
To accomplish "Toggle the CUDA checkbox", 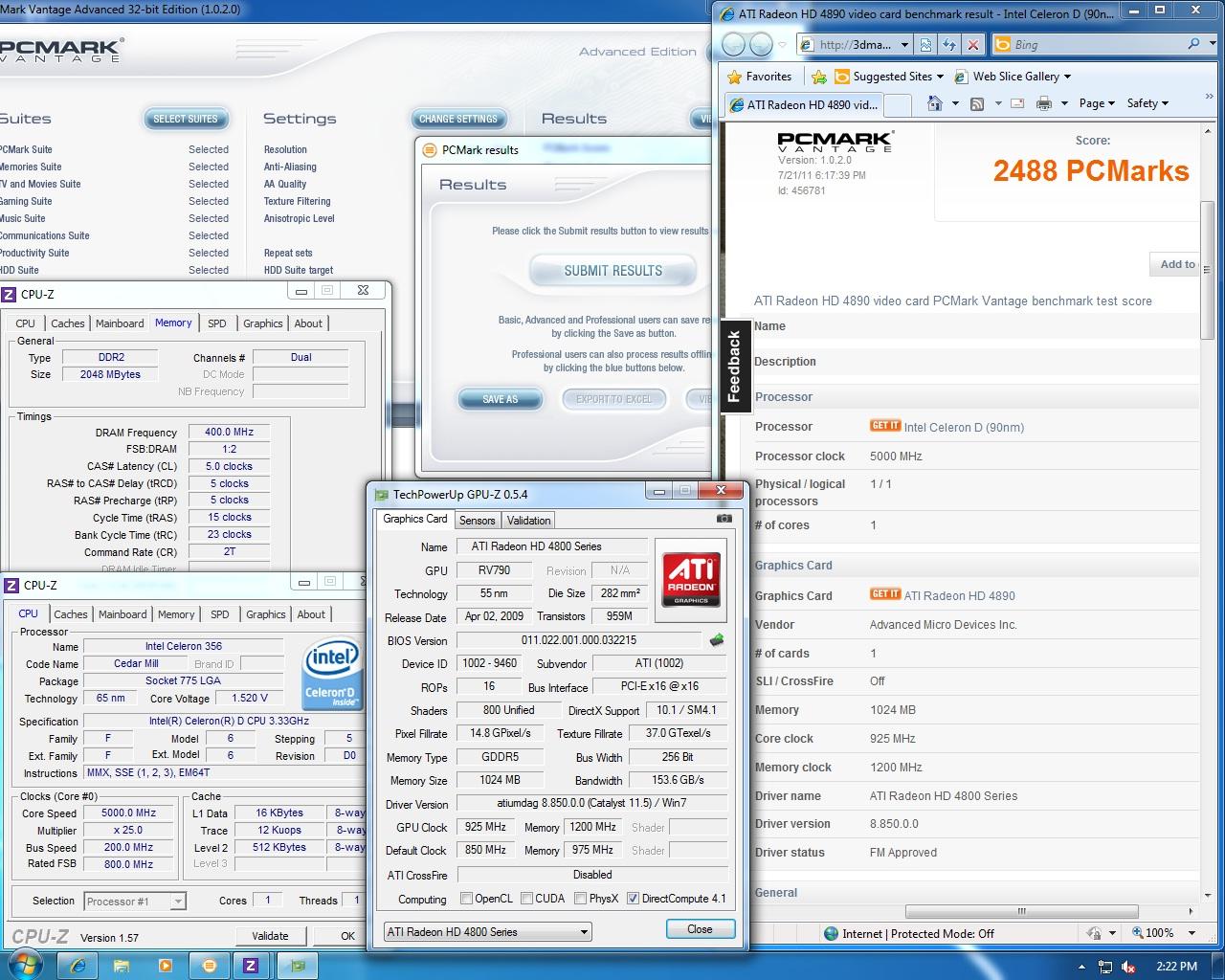I will tap(525, 899).
